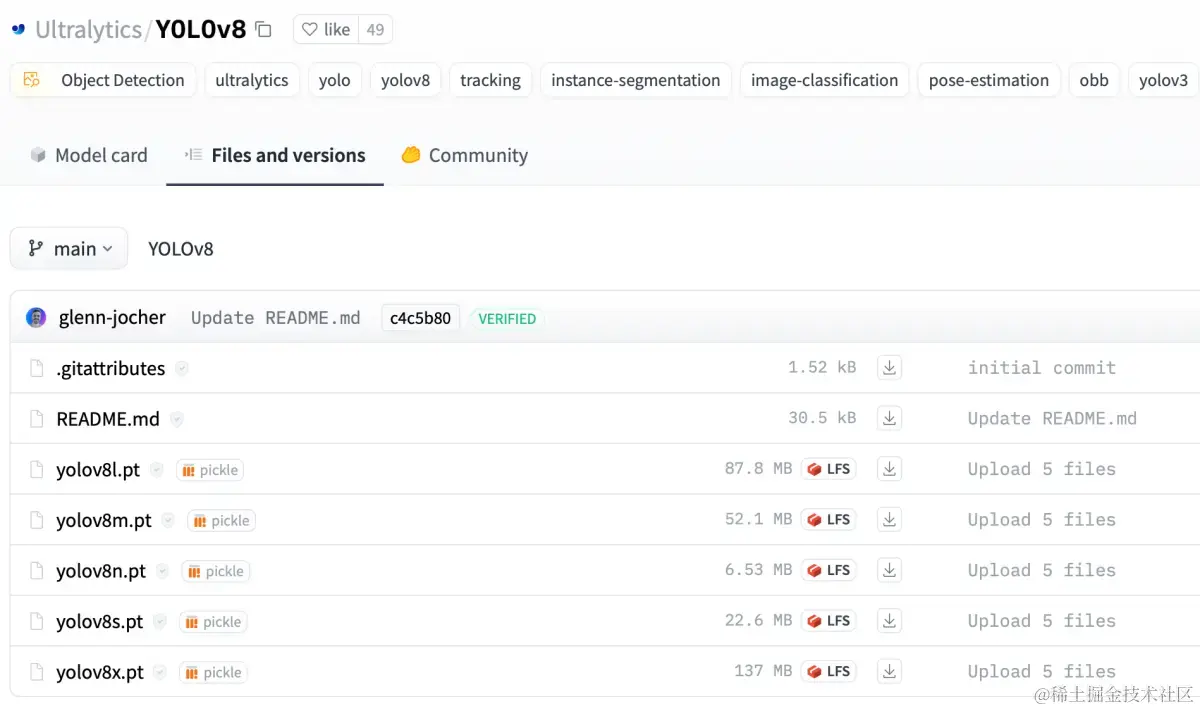Select the yolov8 tag
Viewport: 1200px width, 711px height.
click(405, 81)
